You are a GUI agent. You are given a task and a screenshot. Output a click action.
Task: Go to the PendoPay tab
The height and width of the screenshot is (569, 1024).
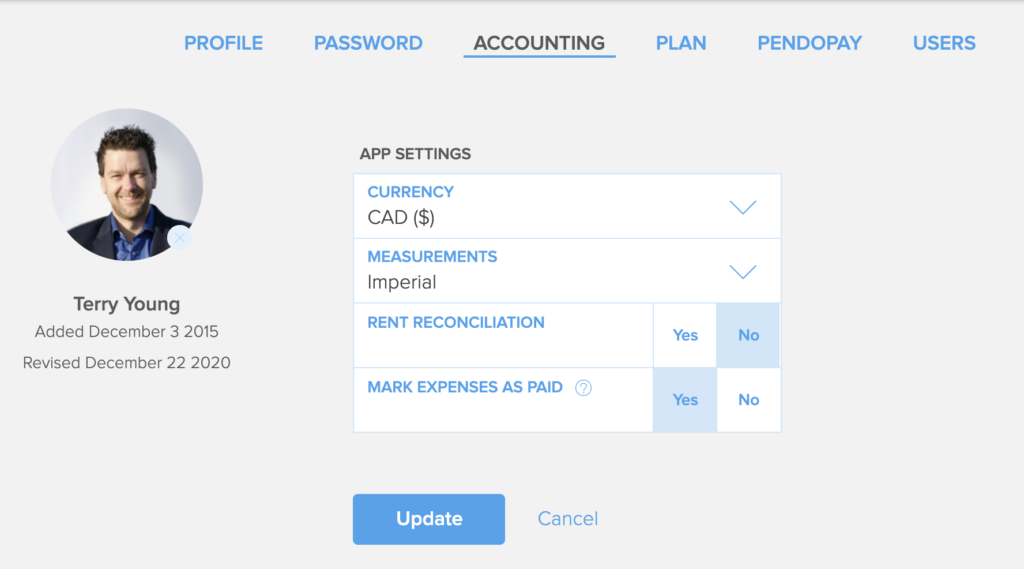[810, 43]
